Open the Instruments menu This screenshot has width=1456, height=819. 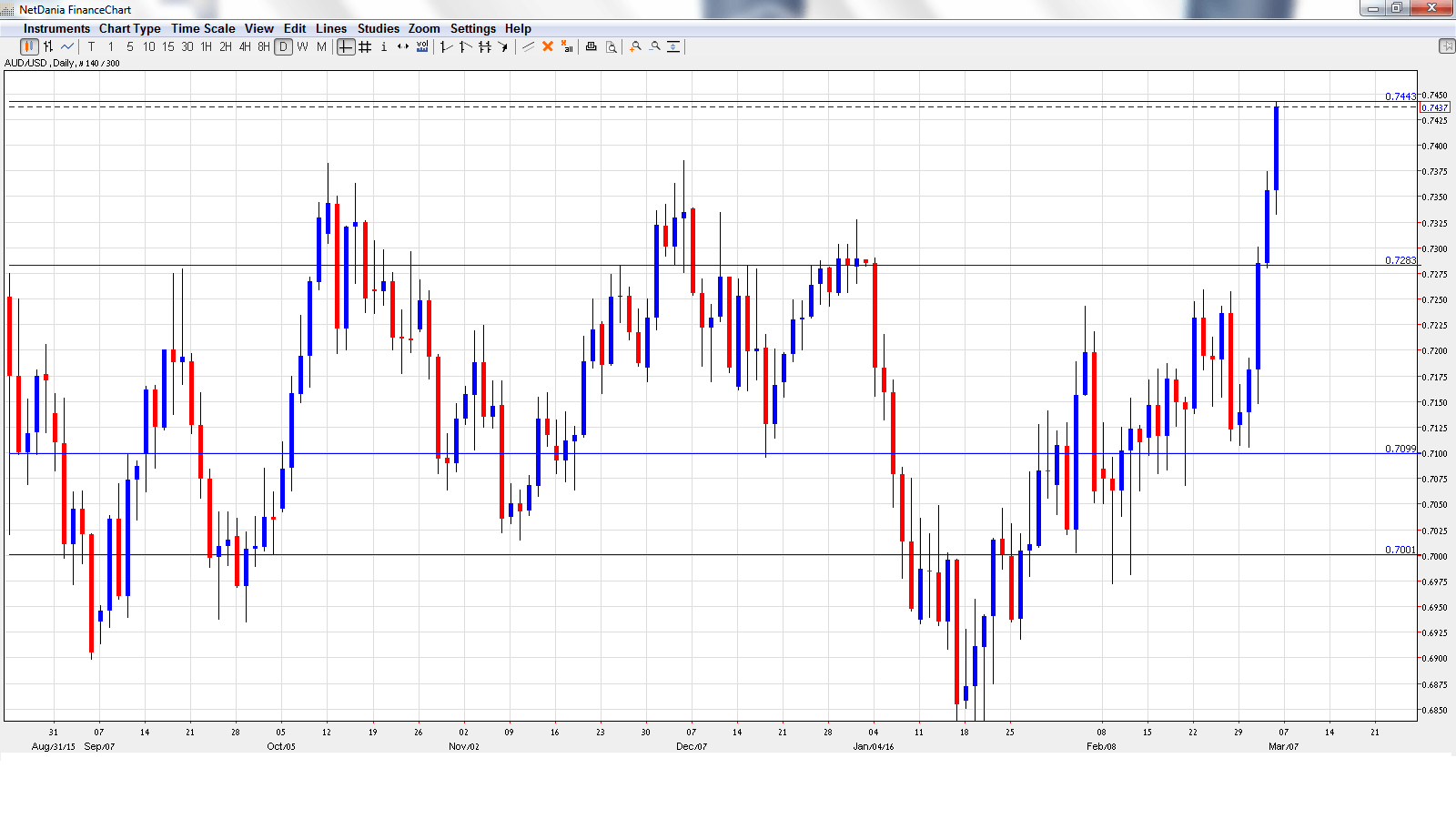[56, 28]
